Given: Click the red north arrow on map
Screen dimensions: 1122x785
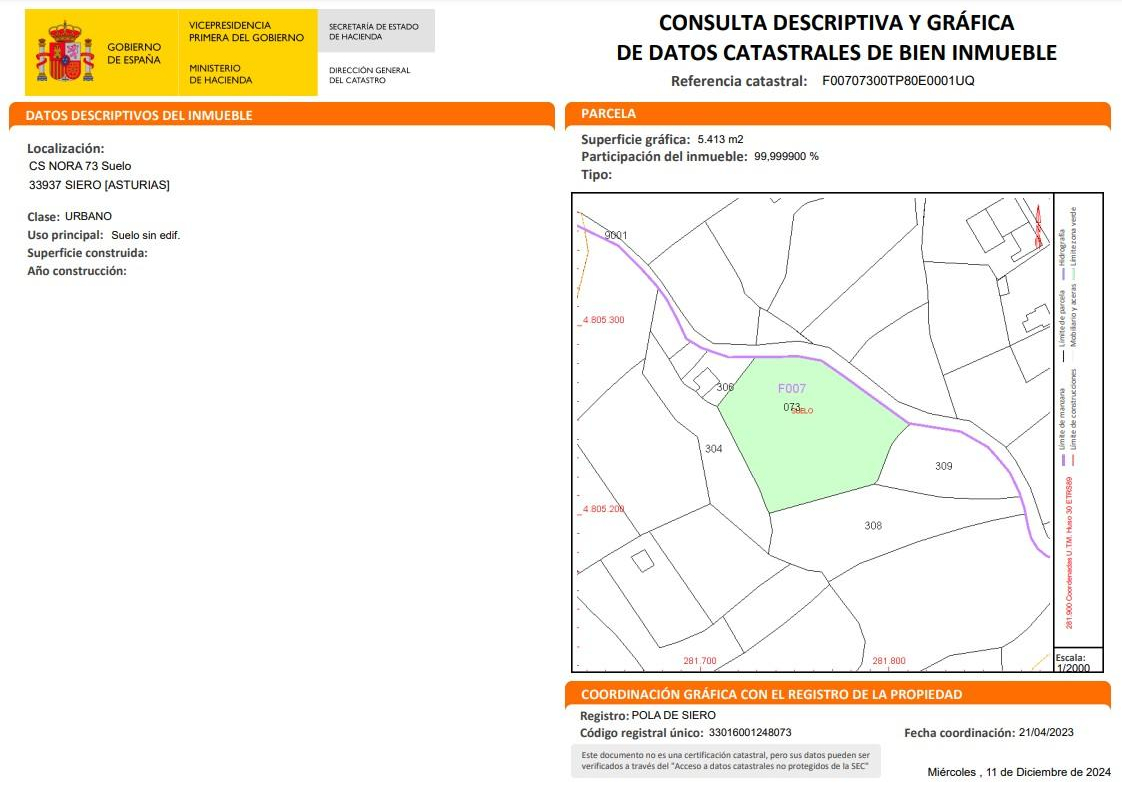Looking at the screenshot, I should pyautogui.click(x=1038, y=227).
